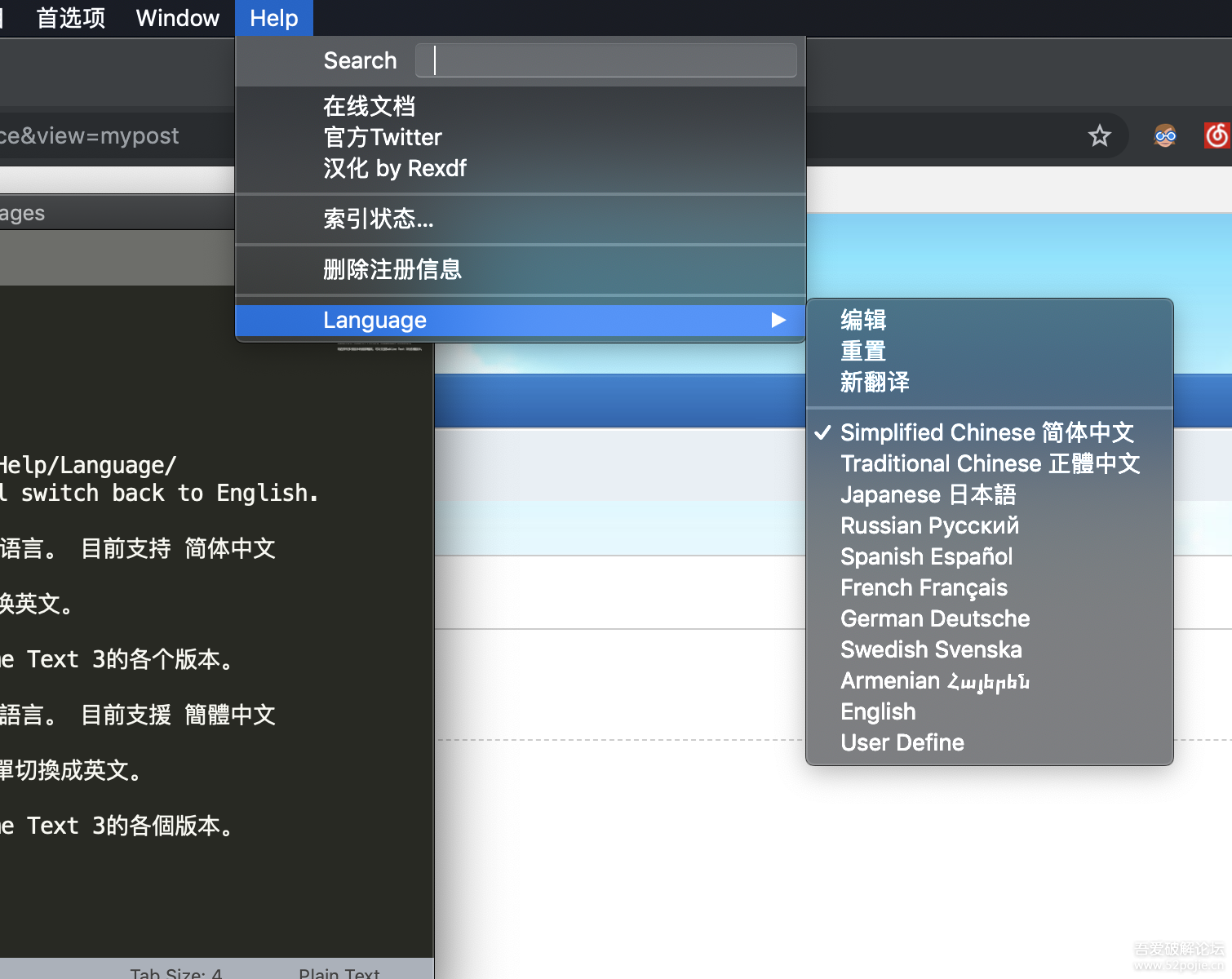Open the glasses avatar extension icon
Screen dimensions: 1232x979
[x=1165, y=135]
